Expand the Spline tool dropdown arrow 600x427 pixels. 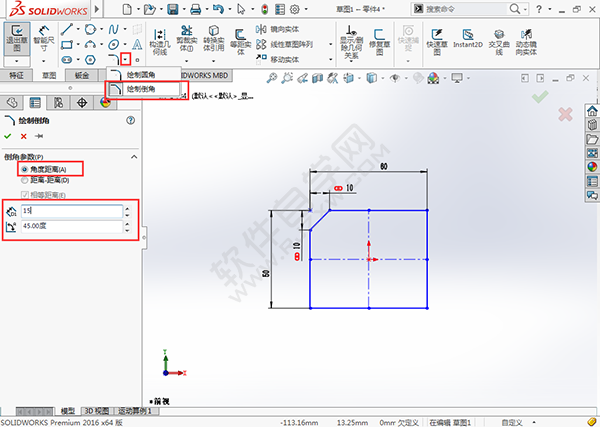coord(125,29)
